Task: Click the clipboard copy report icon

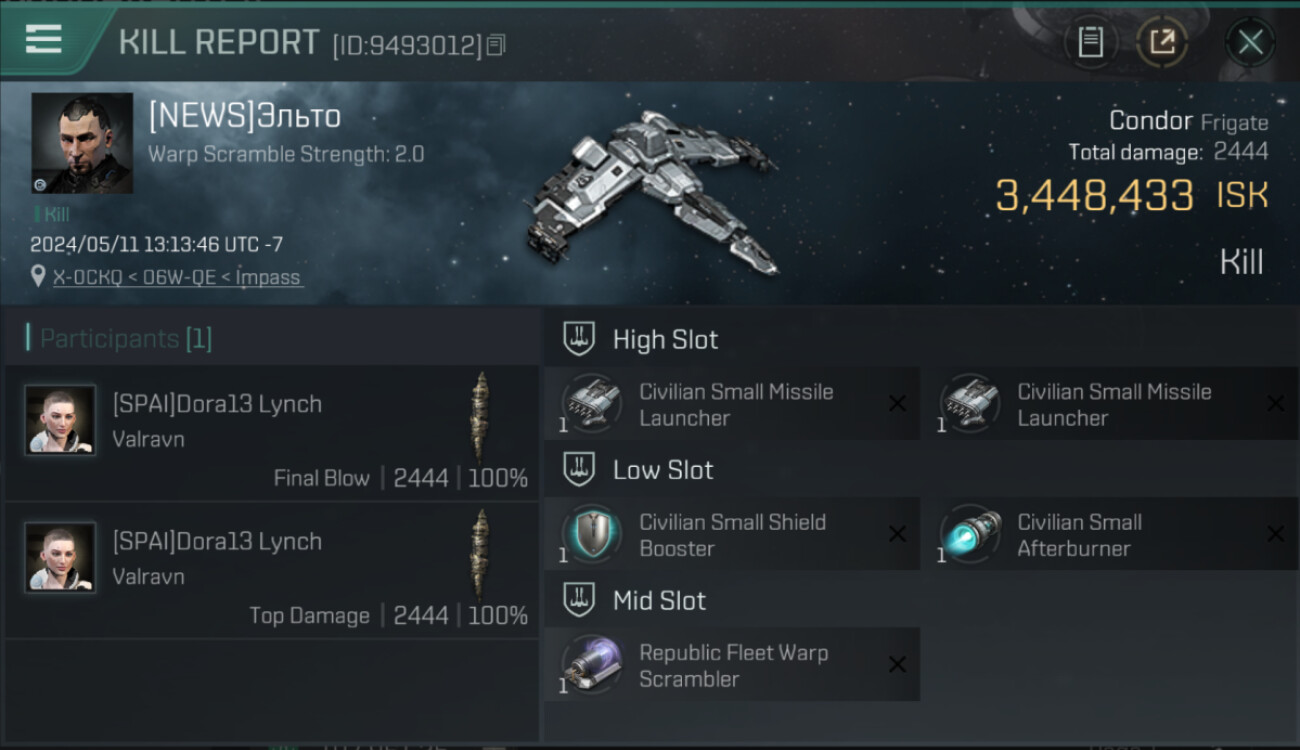Action: tap(1090, 42)
